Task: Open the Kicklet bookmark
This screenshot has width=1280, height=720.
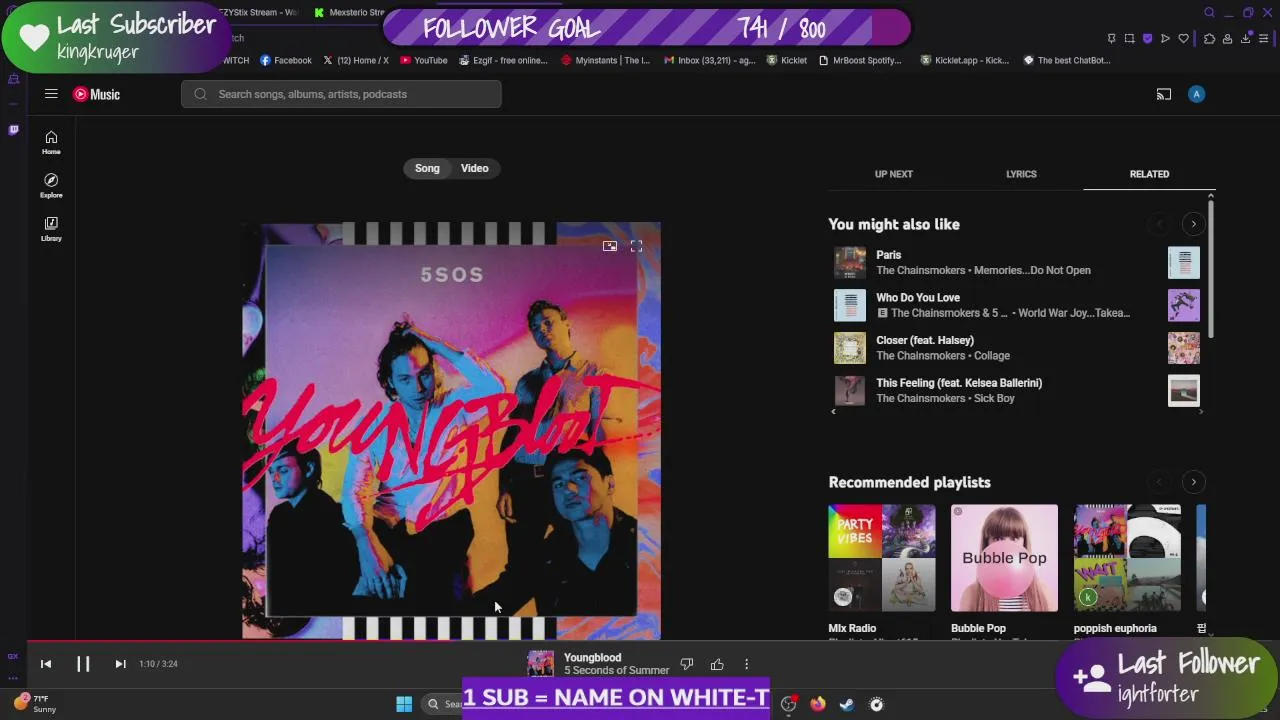Action: [787, 60]
